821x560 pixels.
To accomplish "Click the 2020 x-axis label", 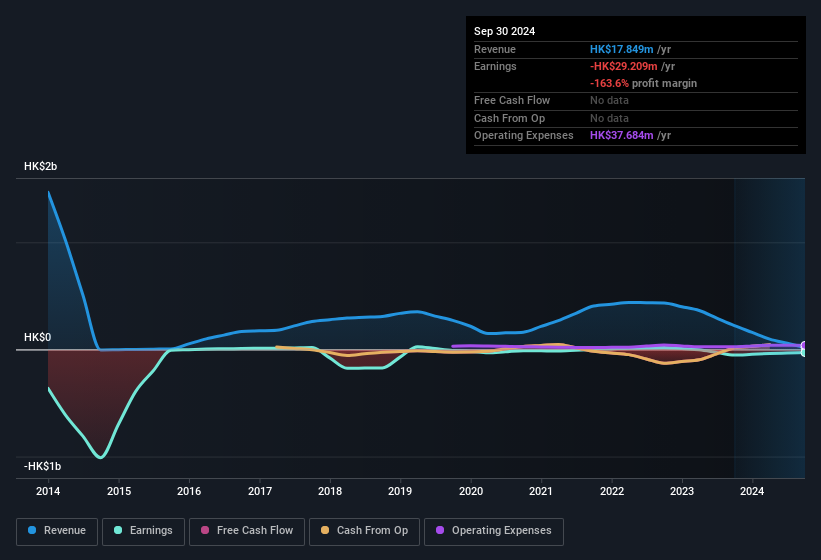I will coord(471,491).
